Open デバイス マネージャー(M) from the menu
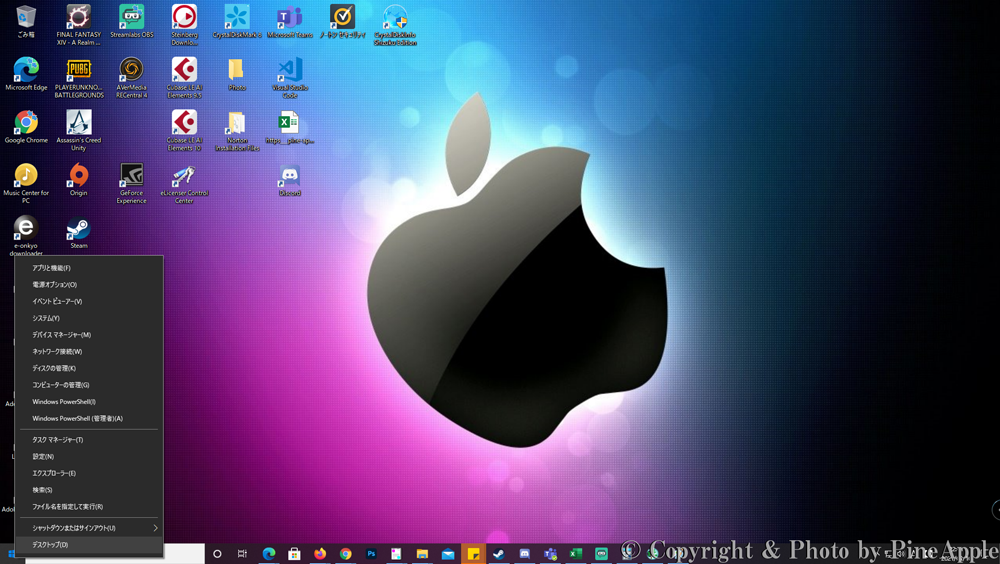 [61, 335]
